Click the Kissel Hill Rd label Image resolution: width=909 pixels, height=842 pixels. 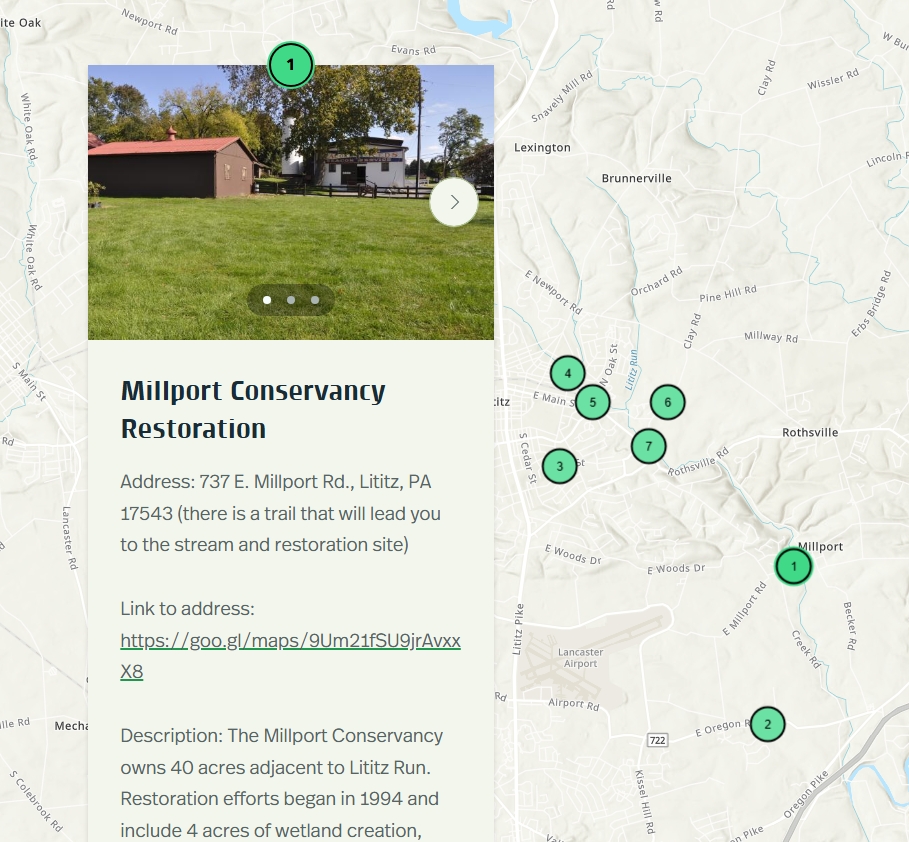pyautogui.click(x=645, y=801)
